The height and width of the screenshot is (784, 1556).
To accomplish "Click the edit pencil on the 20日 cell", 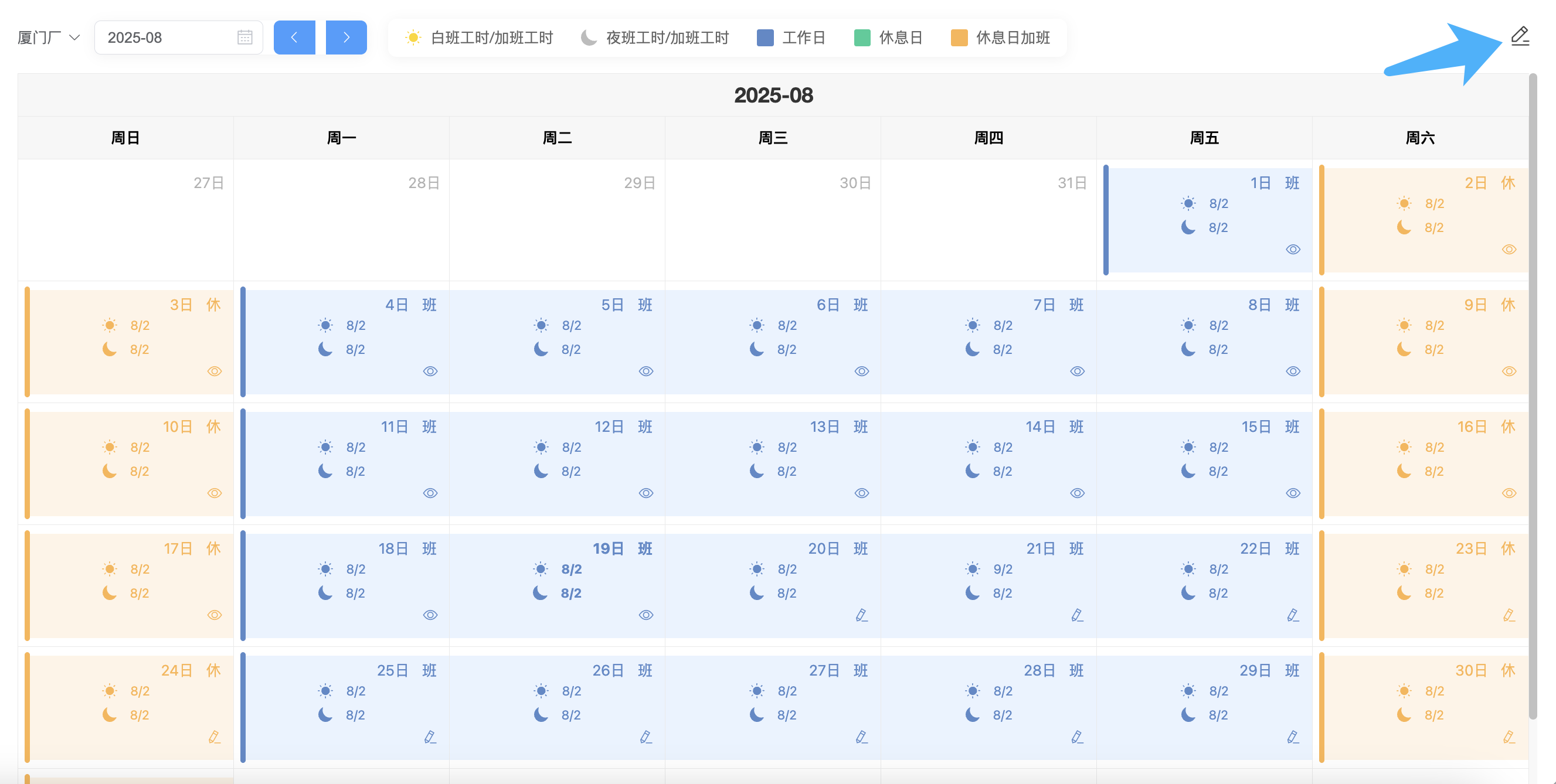I will (861, 615).
